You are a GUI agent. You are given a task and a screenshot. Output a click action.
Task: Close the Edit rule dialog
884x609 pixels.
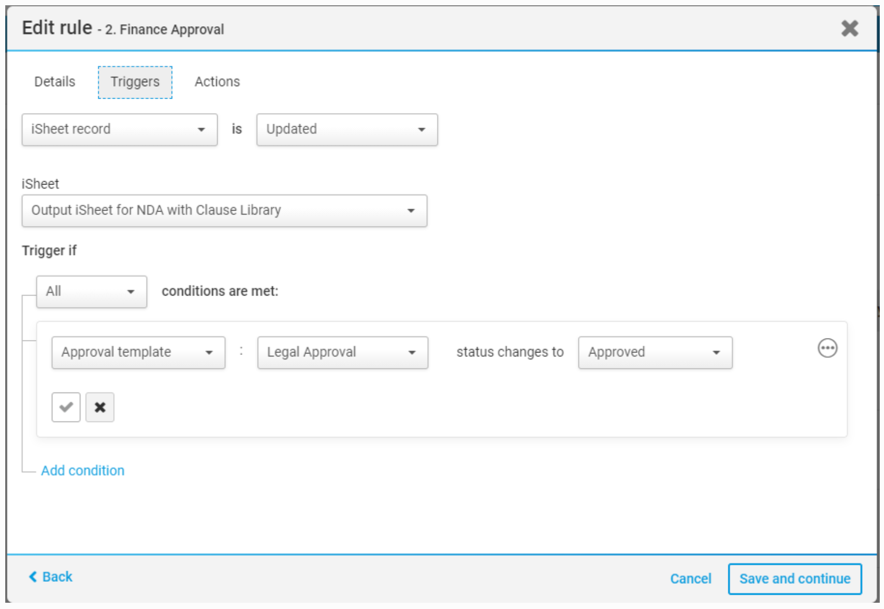coord(849,28)
